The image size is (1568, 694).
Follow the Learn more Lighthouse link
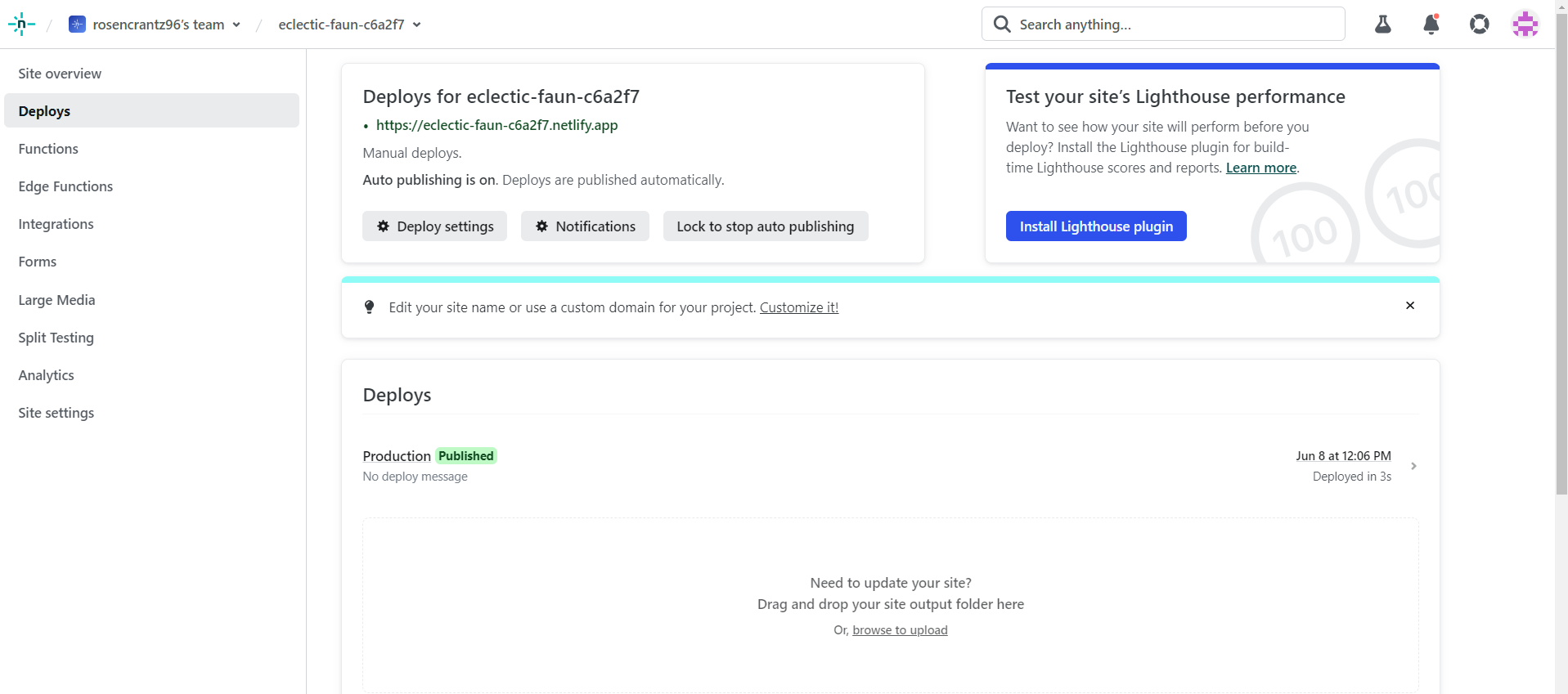pos(1261,168)
